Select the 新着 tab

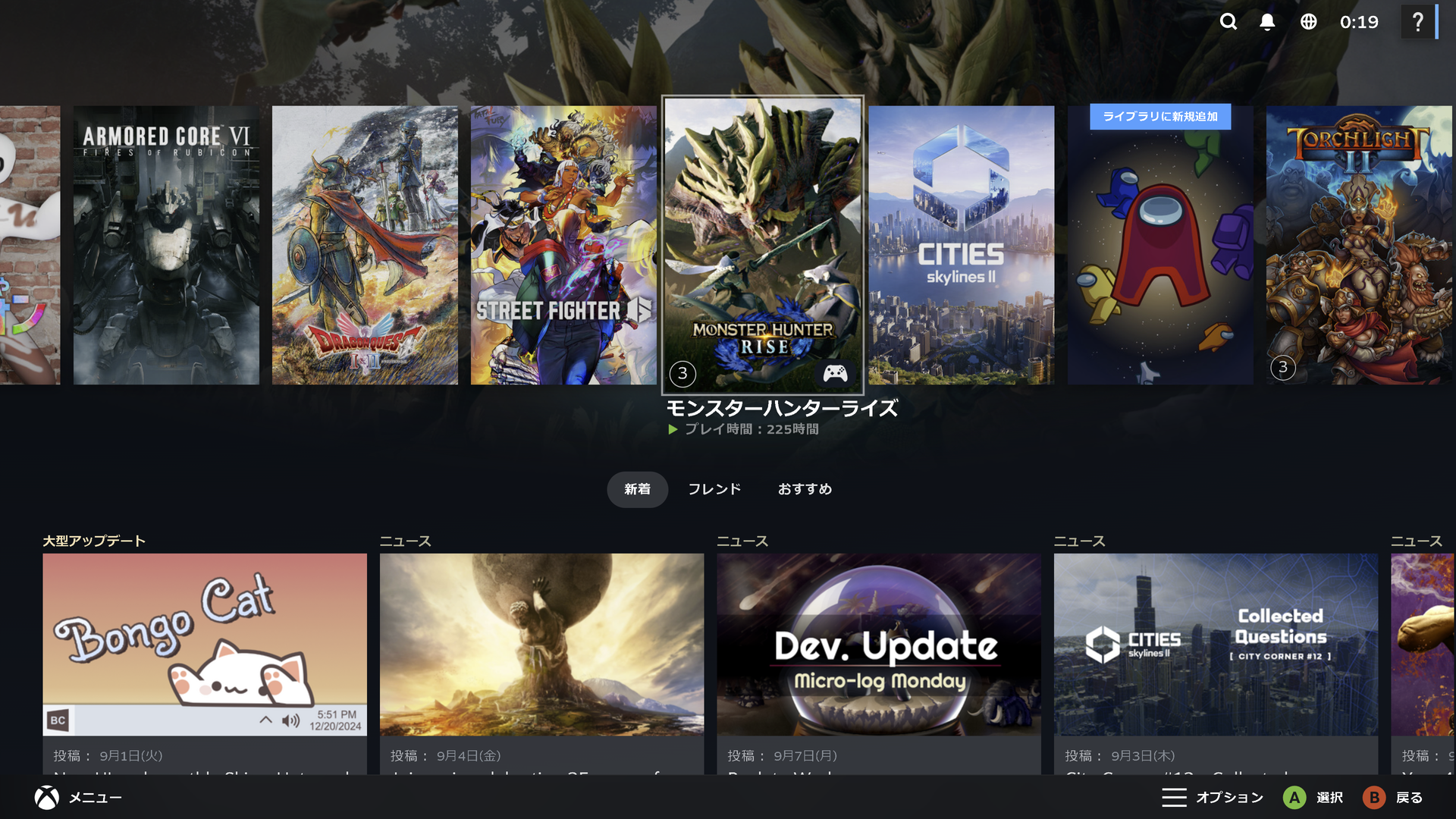coord(637,489)
